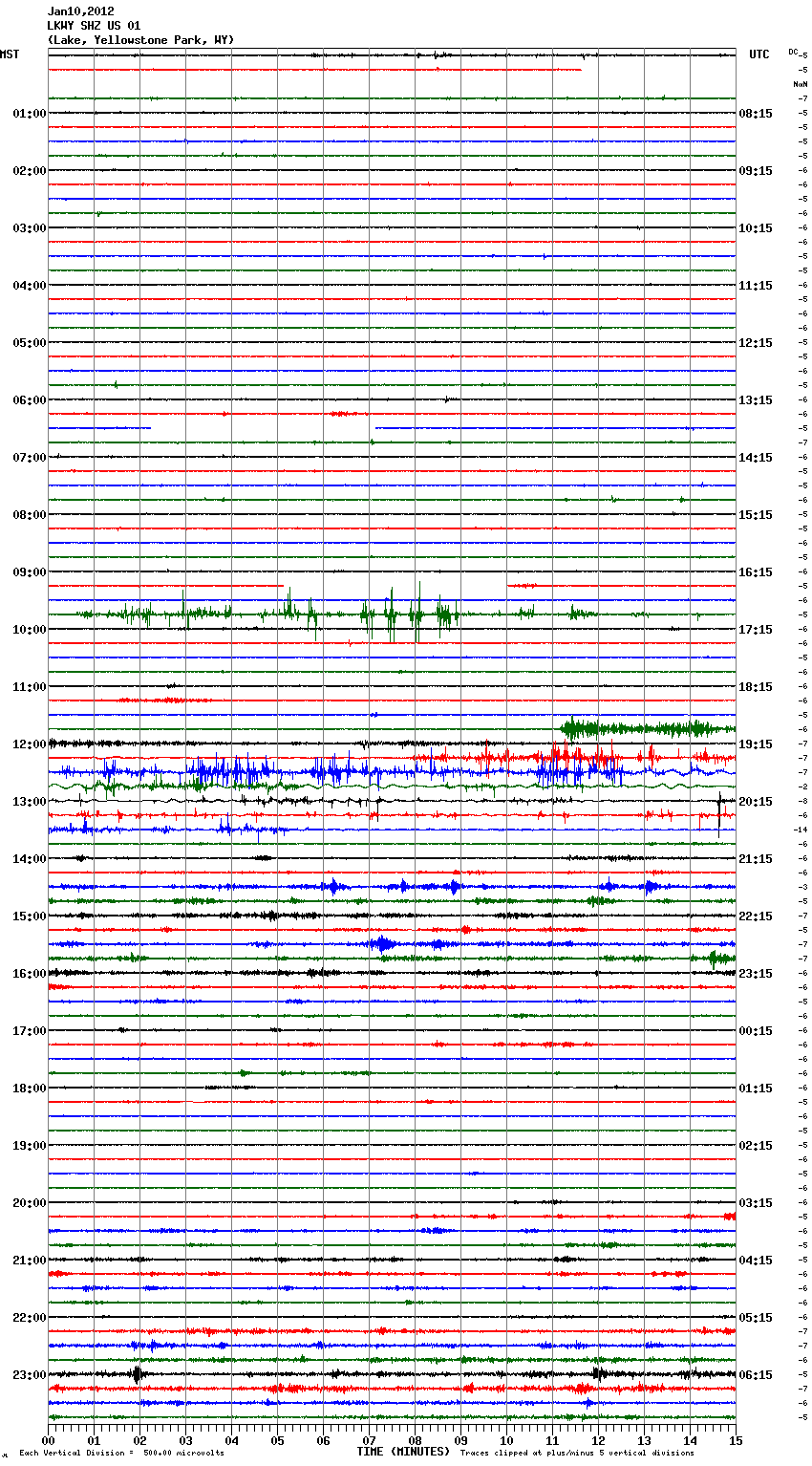Click the "21:00" MST hour label

point(30,1261)
